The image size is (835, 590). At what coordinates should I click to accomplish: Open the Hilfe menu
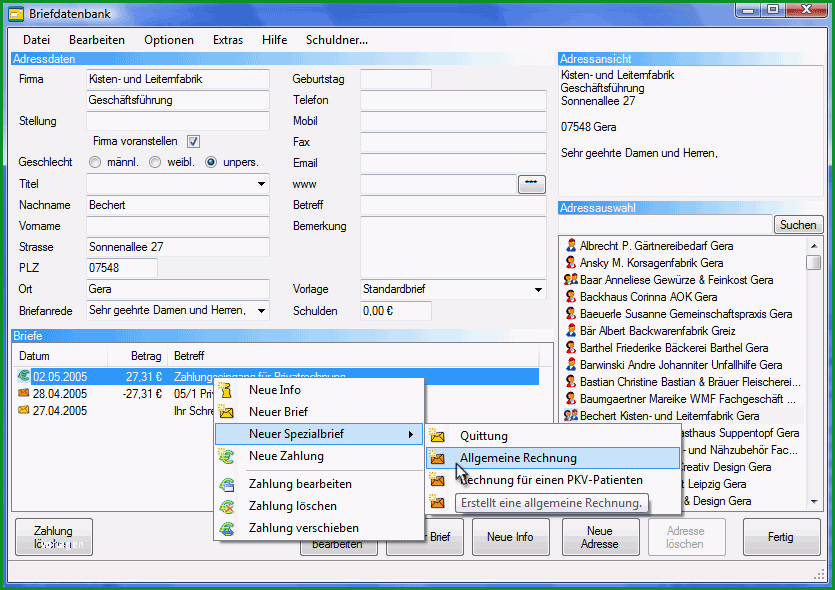pos(274,40)
